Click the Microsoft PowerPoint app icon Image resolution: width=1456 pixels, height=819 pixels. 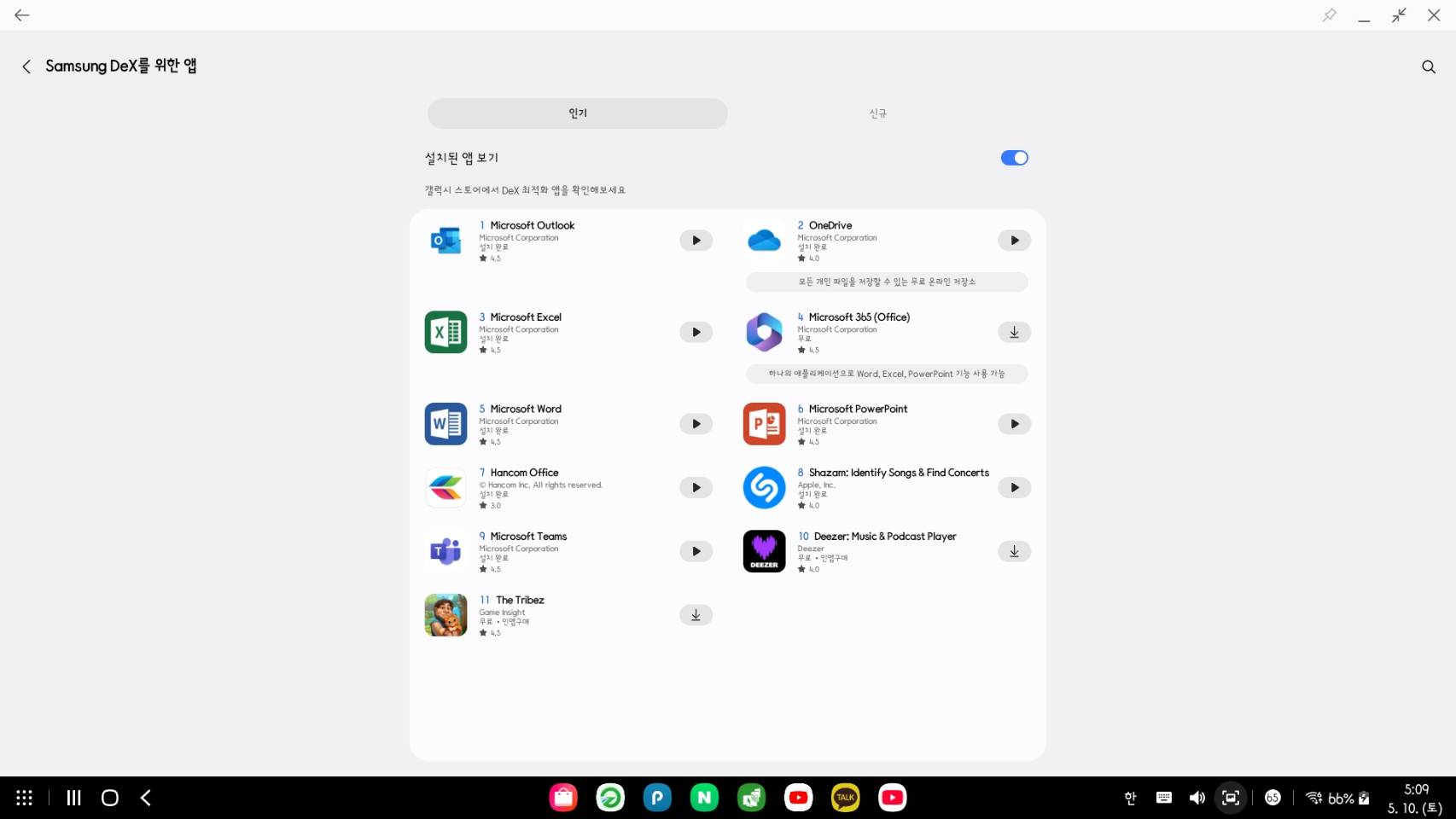pyautogui.click(x=764, y=424)
